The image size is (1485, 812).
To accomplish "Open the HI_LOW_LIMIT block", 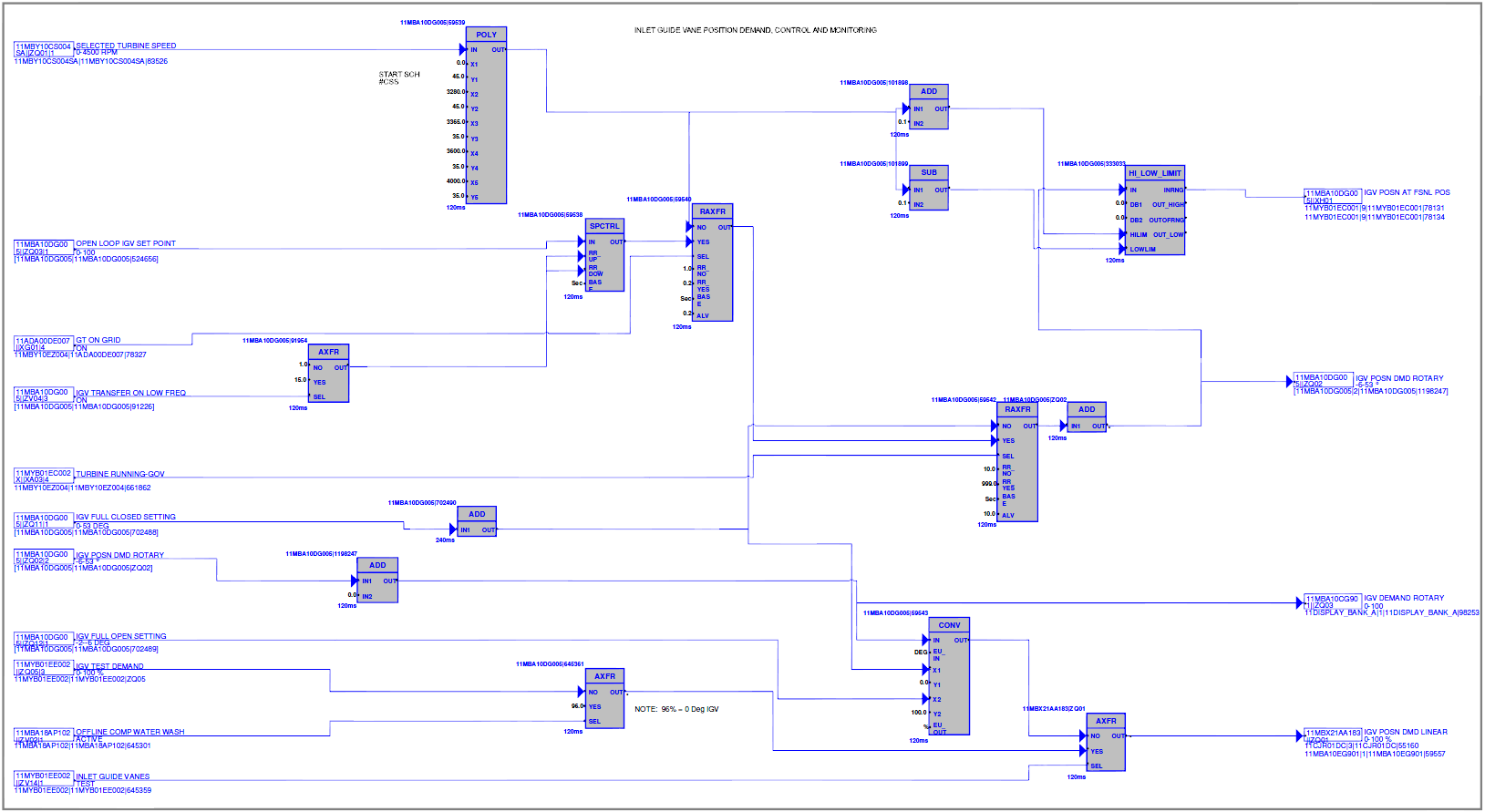I will tap(1154, 173).
